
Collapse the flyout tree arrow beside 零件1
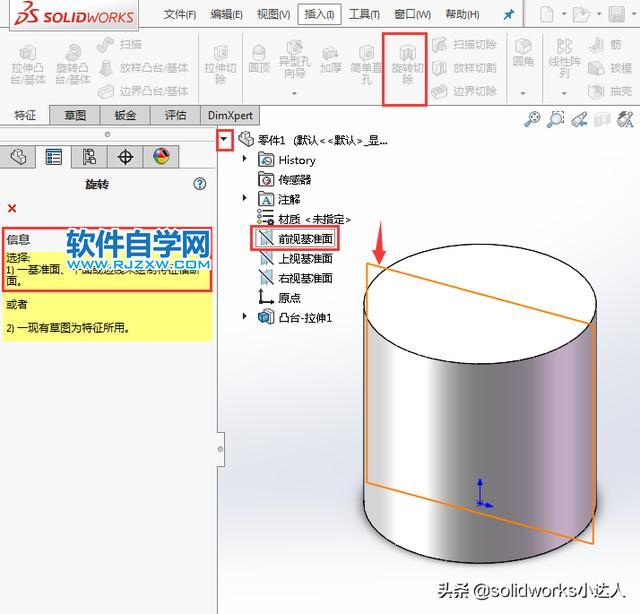pyautogui.click(x=224, y=139)
